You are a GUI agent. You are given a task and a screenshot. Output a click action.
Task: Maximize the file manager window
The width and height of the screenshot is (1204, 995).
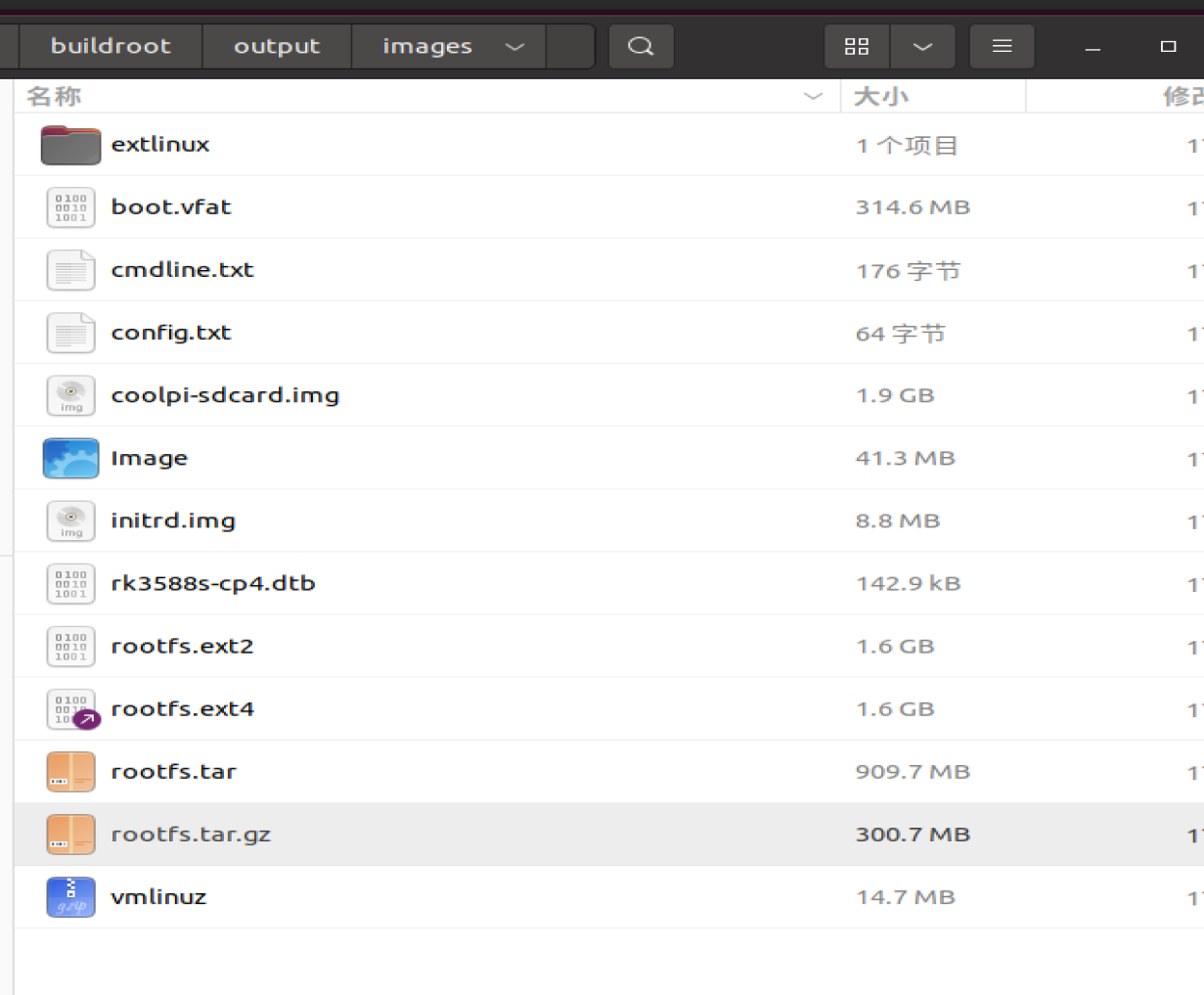click(x=1168, y=47)
